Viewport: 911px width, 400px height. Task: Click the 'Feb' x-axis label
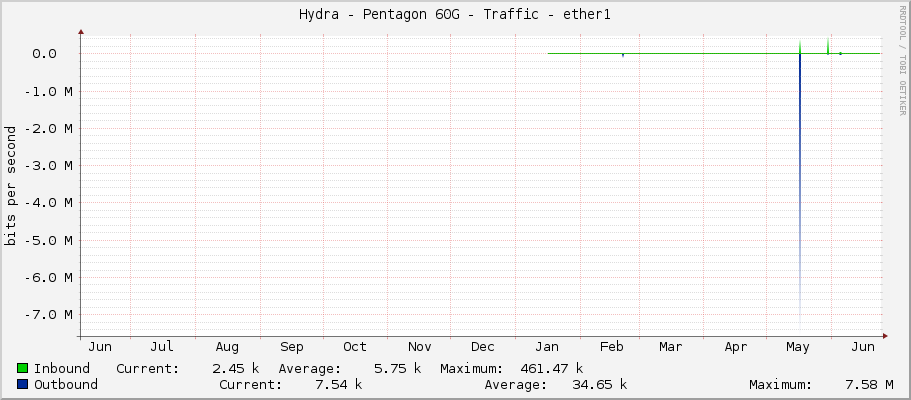coord(612,347)
